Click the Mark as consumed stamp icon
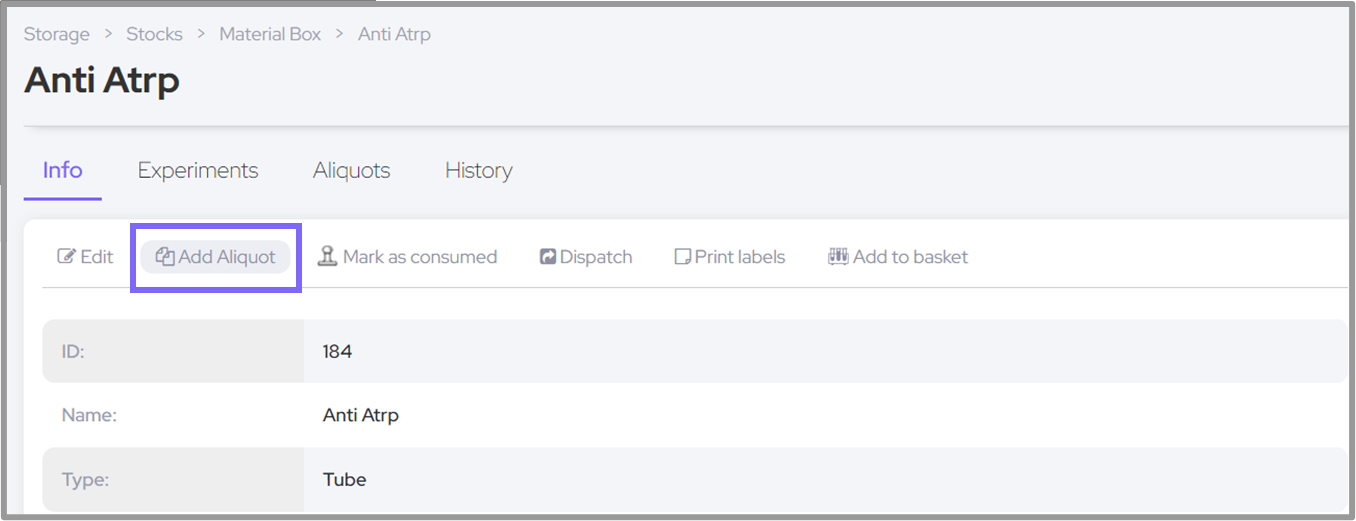 pyautogui.click(x=327, y=257)
